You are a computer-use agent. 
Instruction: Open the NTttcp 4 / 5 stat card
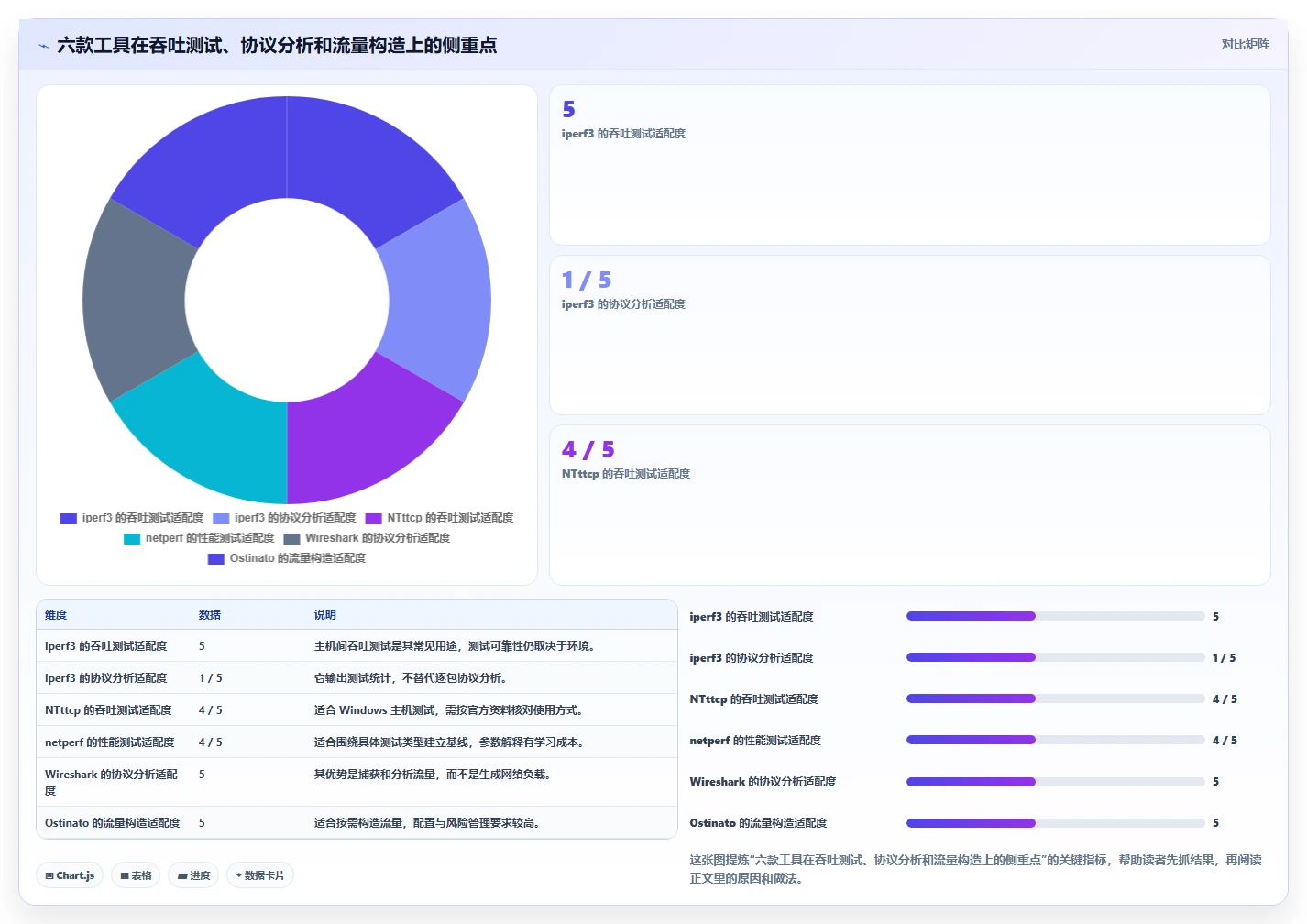tap(909, 504)
